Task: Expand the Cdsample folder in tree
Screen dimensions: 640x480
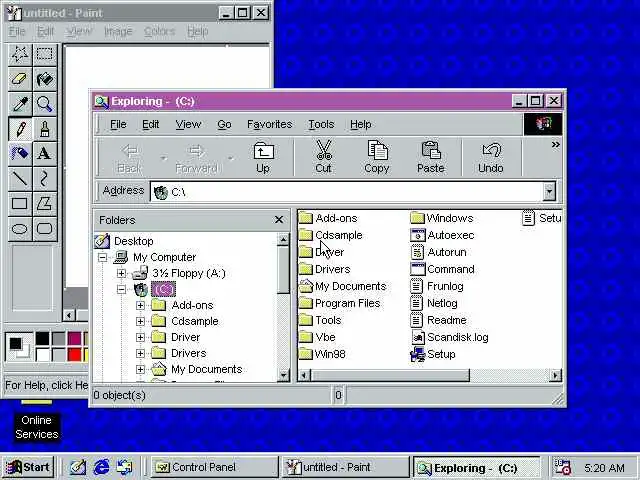Action: pos(140,321)
